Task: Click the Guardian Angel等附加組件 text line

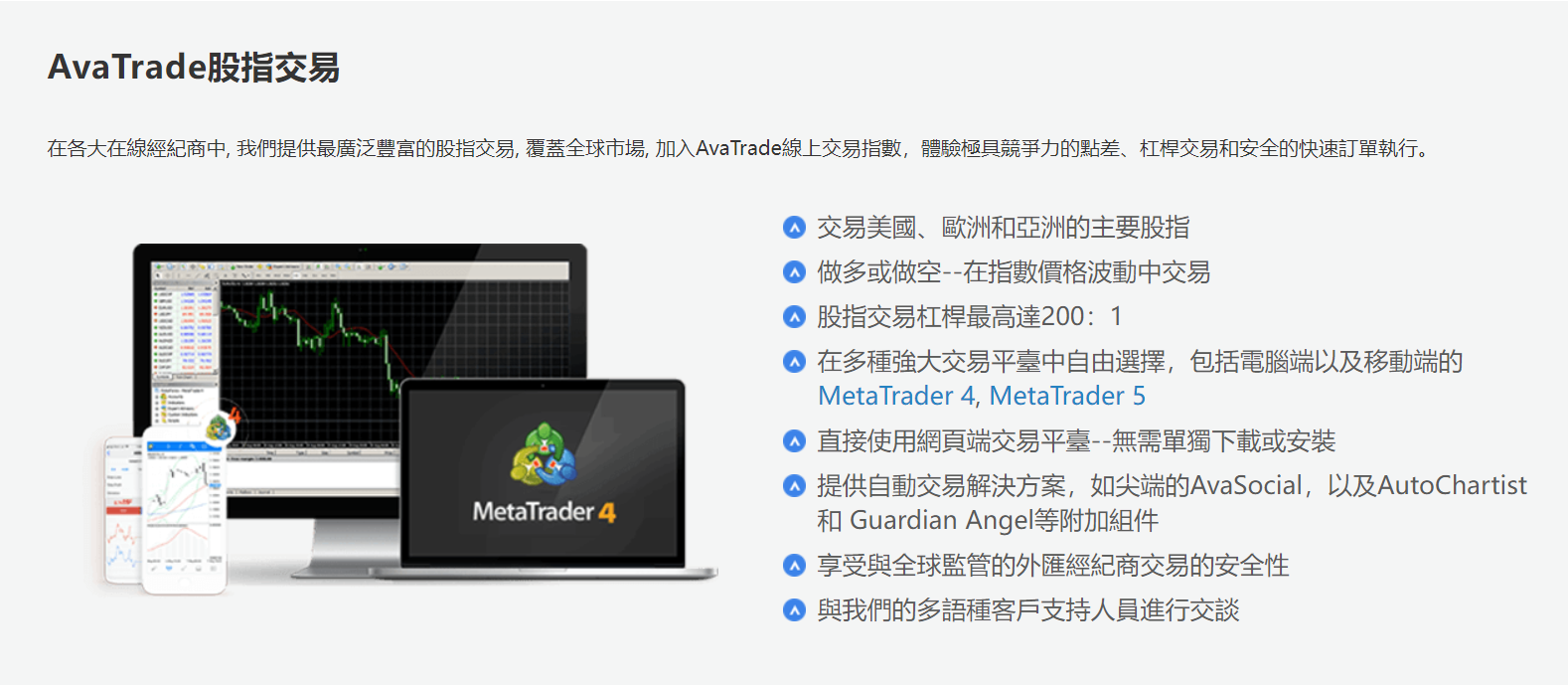Action: (988, 521)
